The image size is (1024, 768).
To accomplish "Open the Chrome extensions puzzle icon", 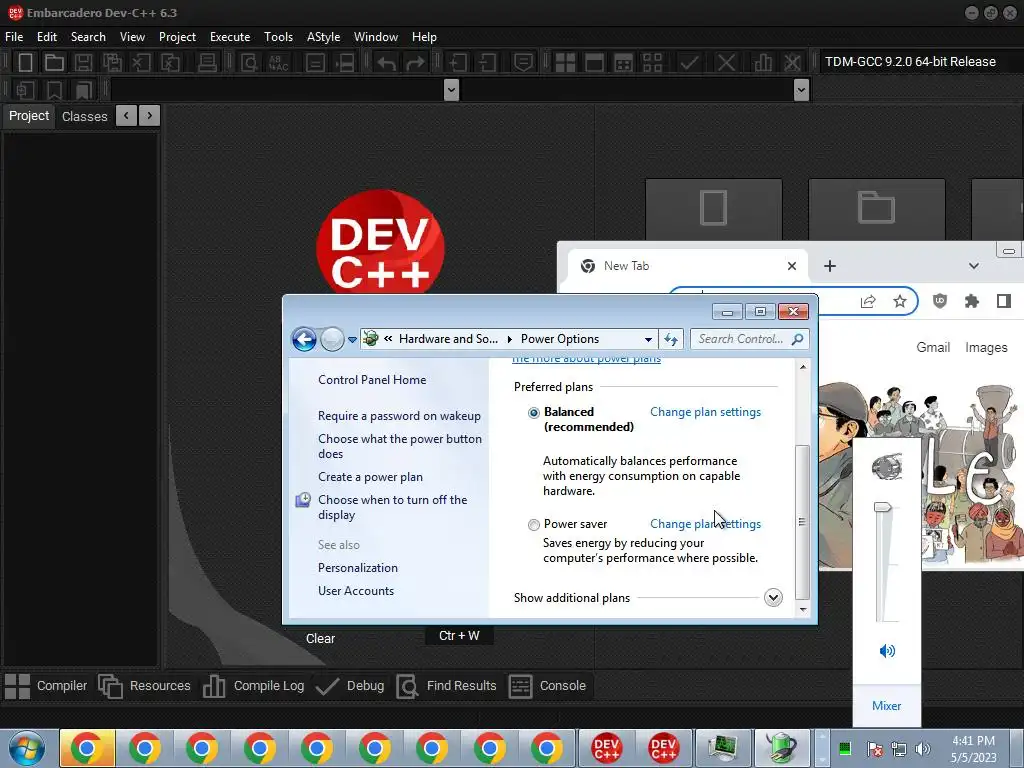I will pyautogui.click(x=972, y=301).
